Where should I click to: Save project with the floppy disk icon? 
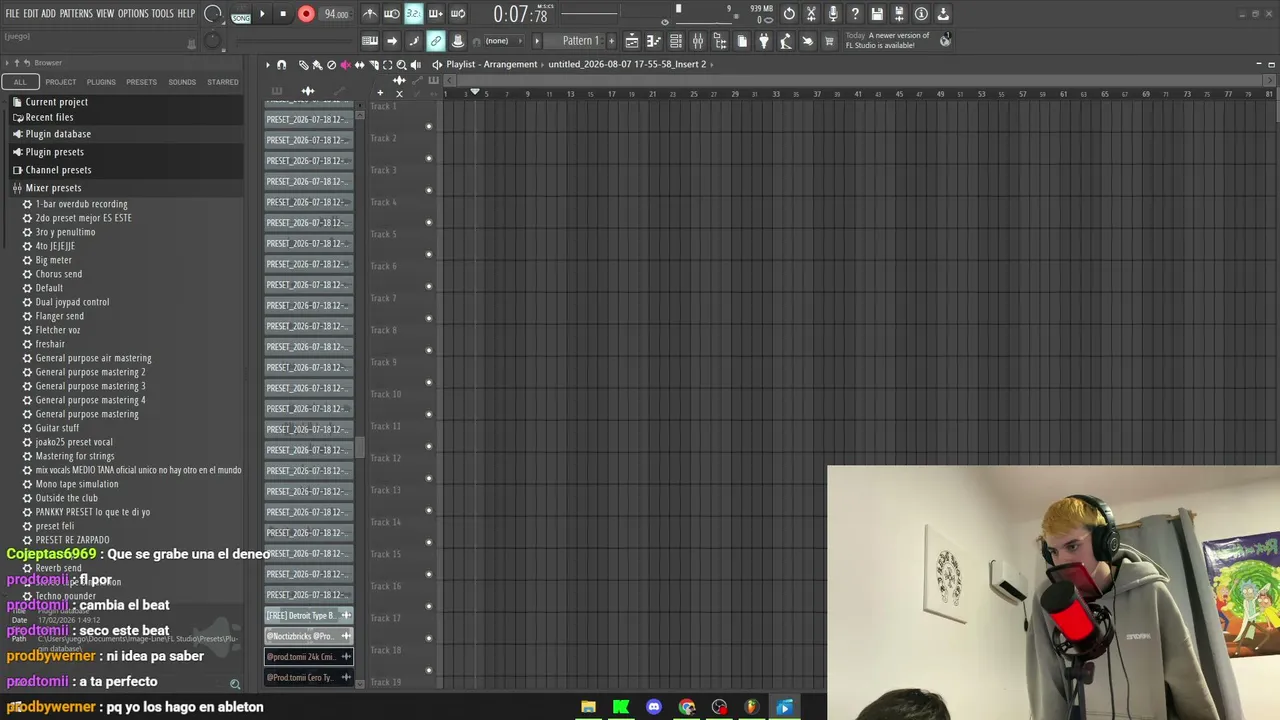click(x=877, y=14)
